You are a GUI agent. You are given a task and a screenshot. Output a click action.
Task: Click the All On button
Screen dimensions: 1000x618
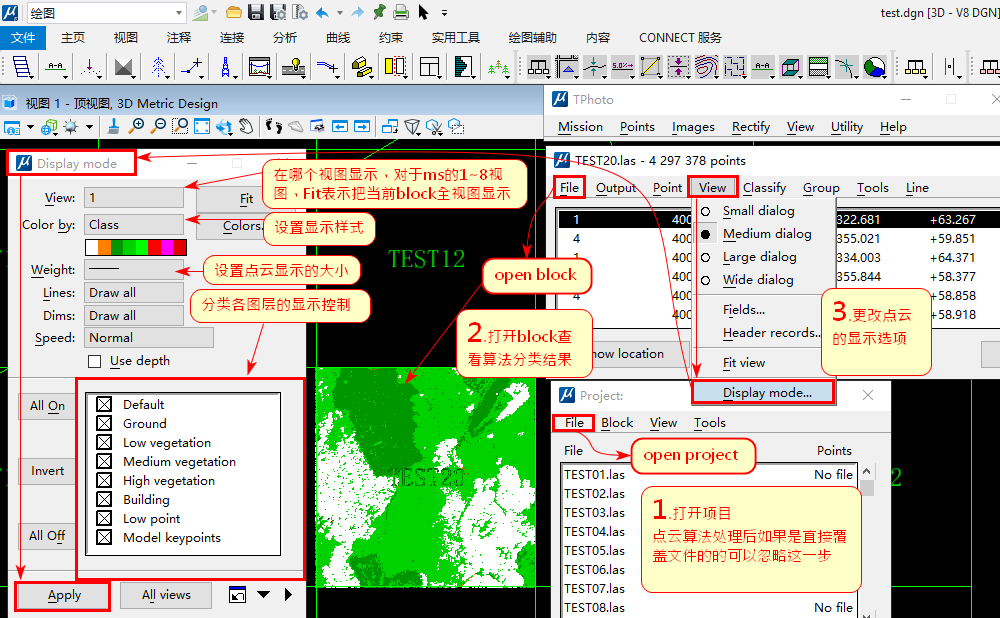click(47, 406)
